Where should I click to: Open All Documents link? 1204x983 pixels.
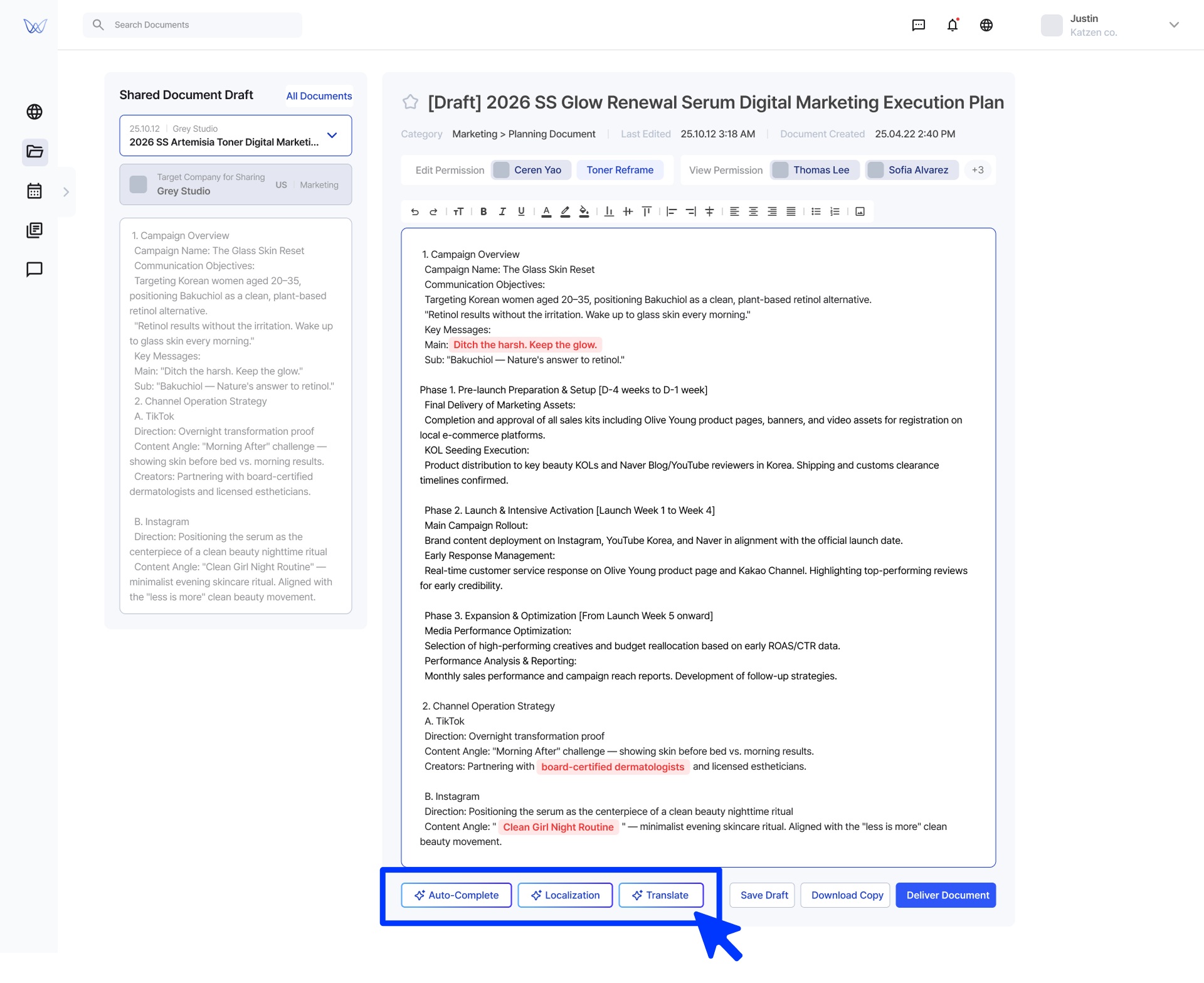point(319,96)
